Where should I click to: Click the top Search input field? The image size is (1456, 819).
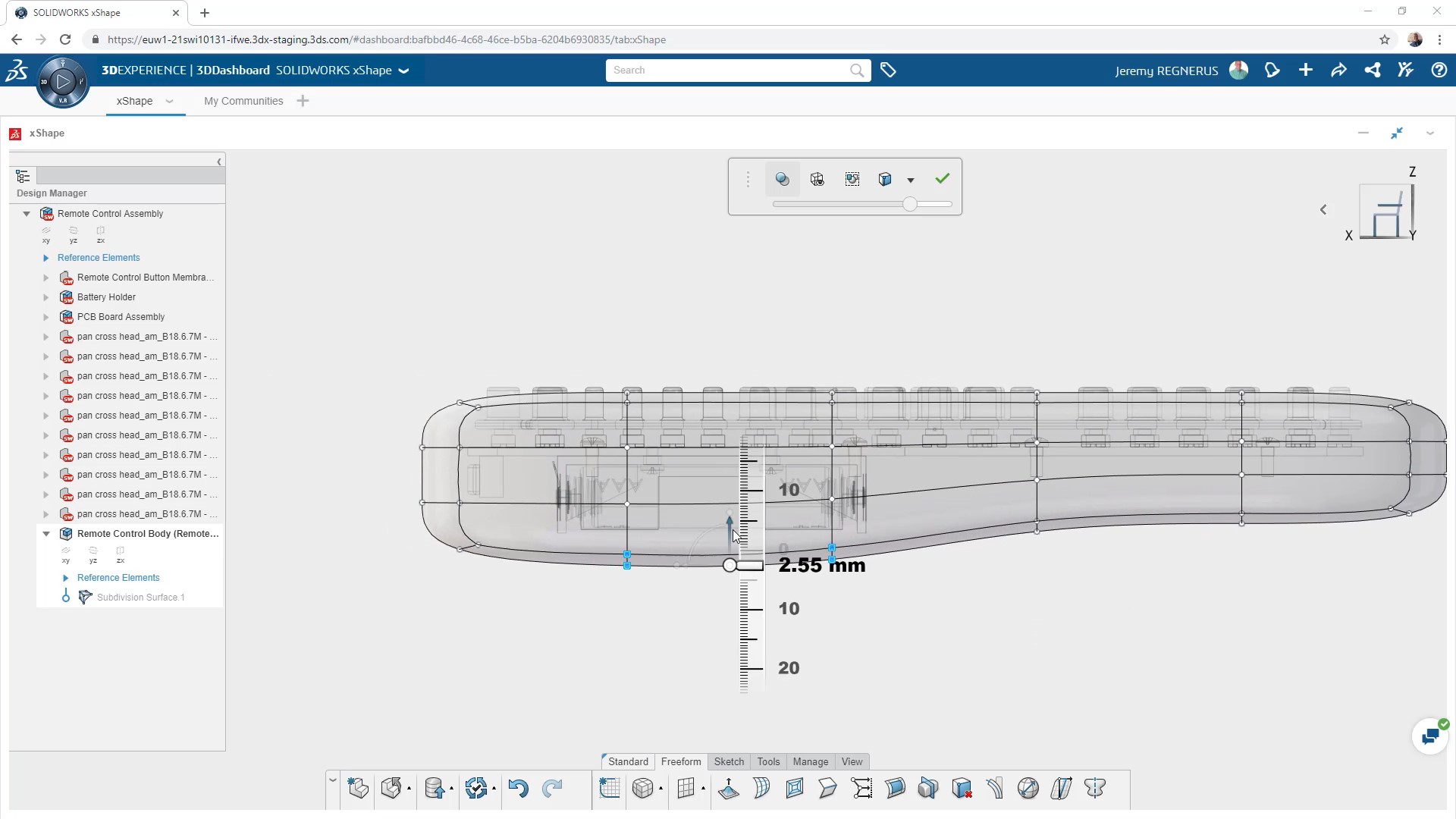pyautogui.click(x=728, y=71)
